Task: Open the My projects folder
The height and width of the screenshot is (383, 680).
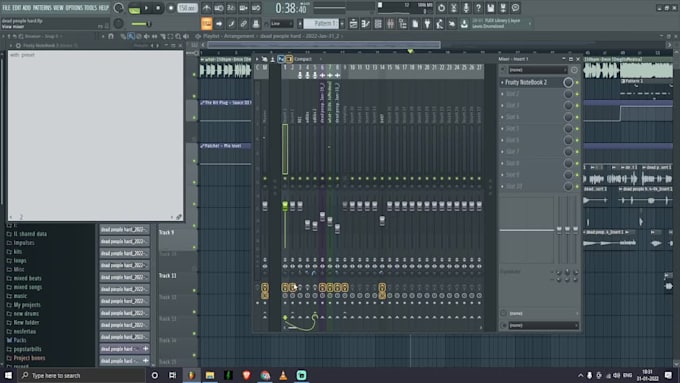Action: click(x=27, y=305)
